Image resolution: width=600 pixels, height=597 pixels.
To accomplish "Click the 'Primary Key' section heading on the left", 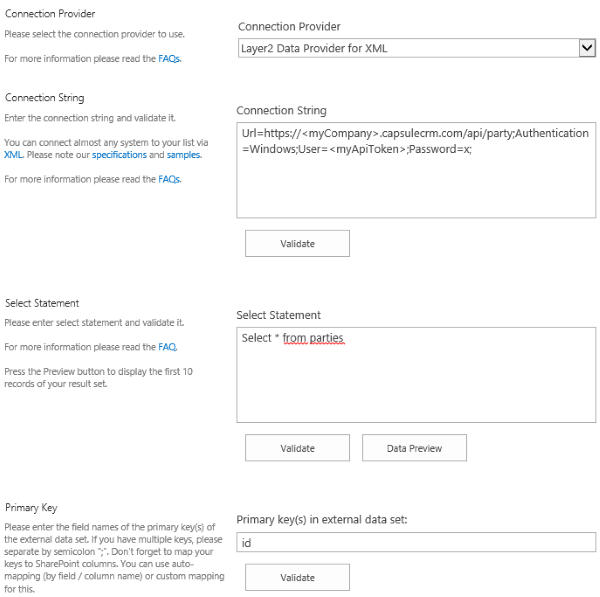I will (32, 508).
